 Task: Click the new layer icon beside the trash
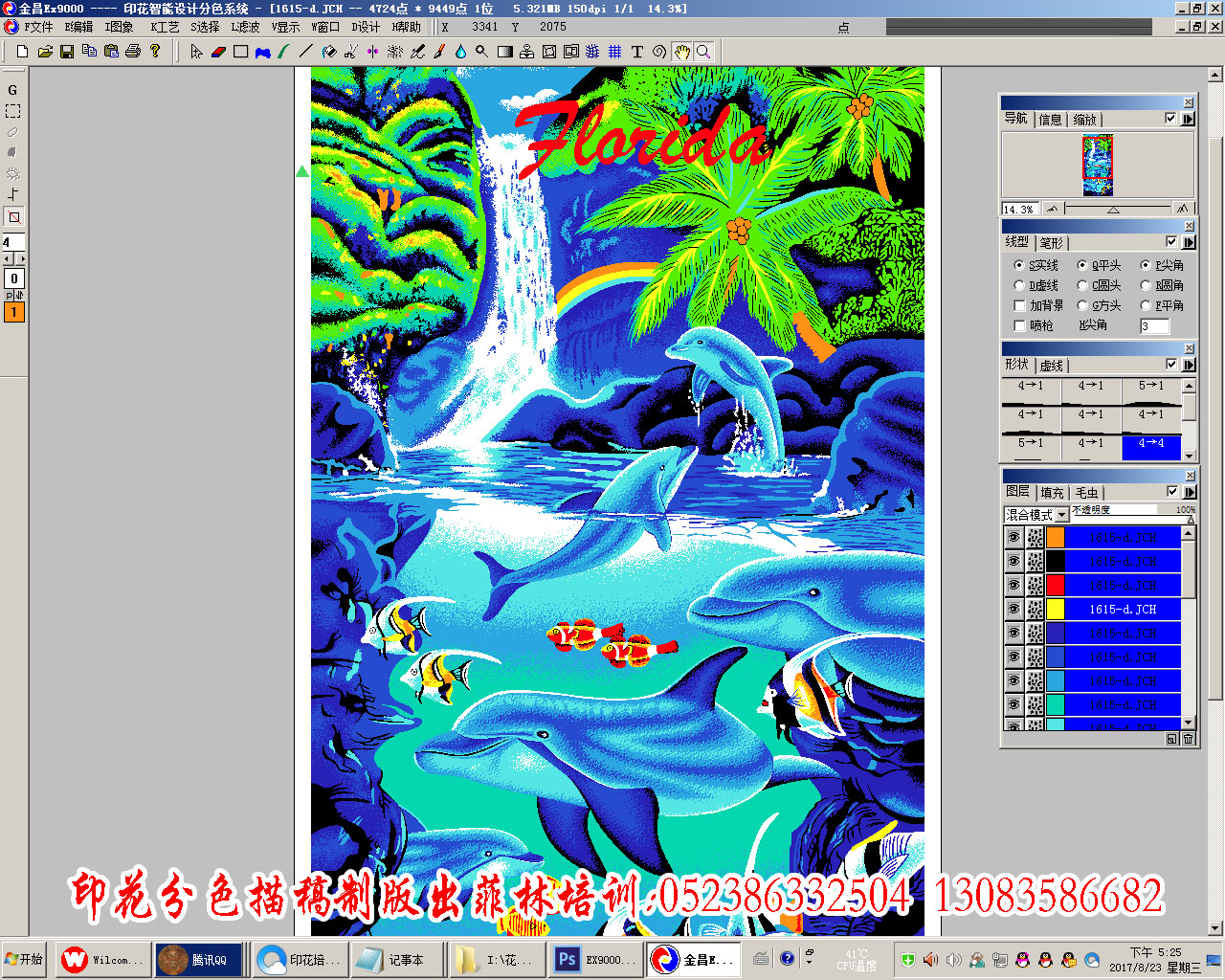pyautogui.click(x=1172, y=739)
